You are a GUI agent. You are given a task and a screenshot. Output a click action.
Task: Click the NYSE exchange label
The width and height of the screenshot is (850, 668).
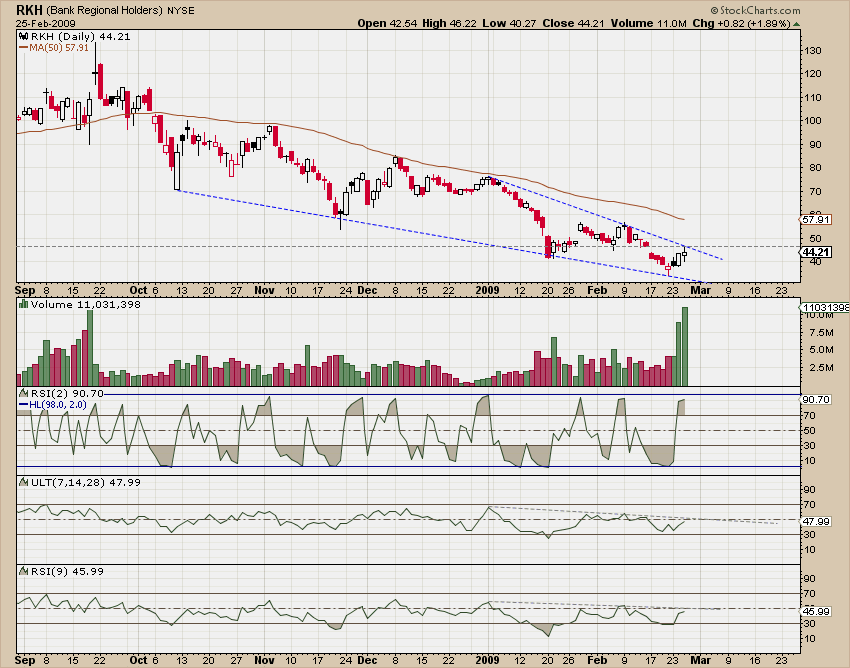click(181, 10)
